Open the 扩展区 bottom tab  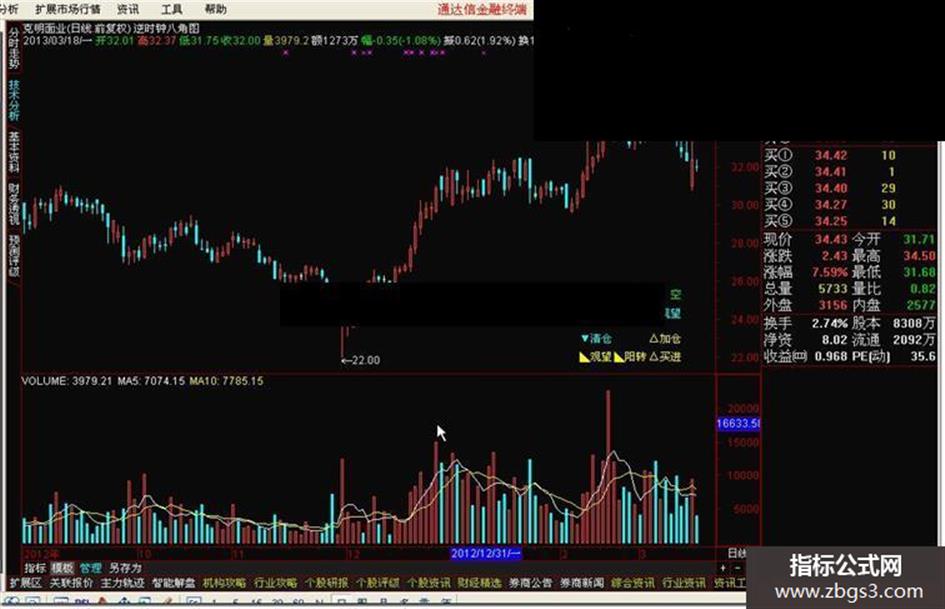click(26, 583)
